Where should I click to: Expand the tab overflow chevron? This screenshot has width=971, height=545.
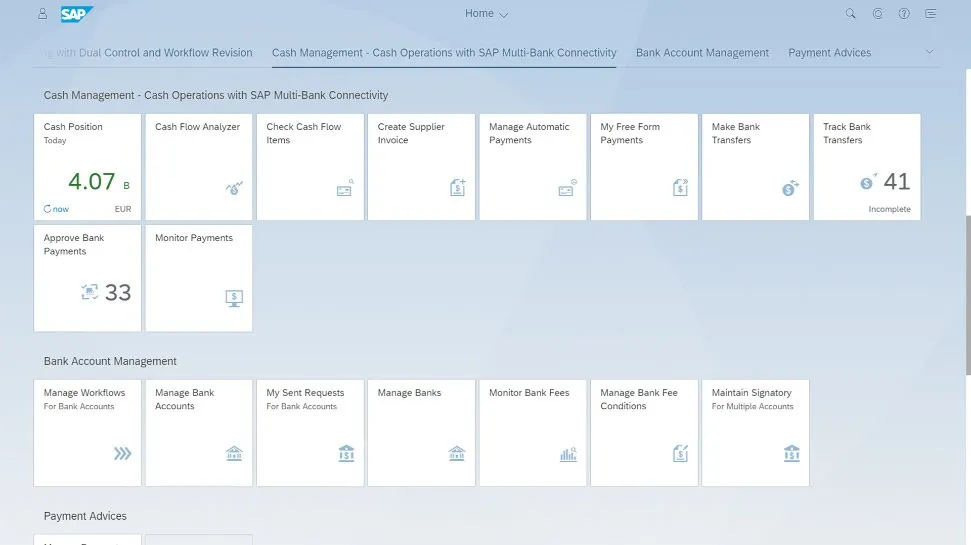click(x=929, y=52)
